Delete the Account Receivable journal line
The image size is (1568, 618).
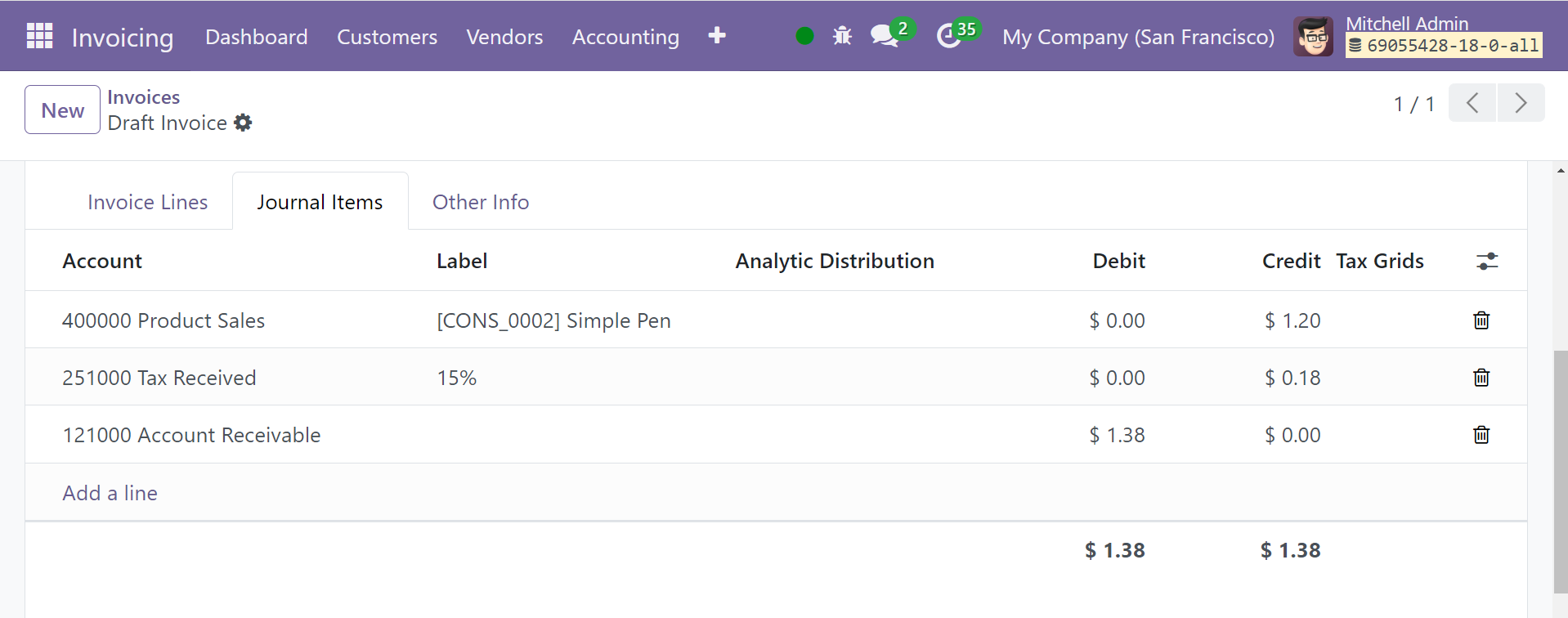coord(1481,435)
